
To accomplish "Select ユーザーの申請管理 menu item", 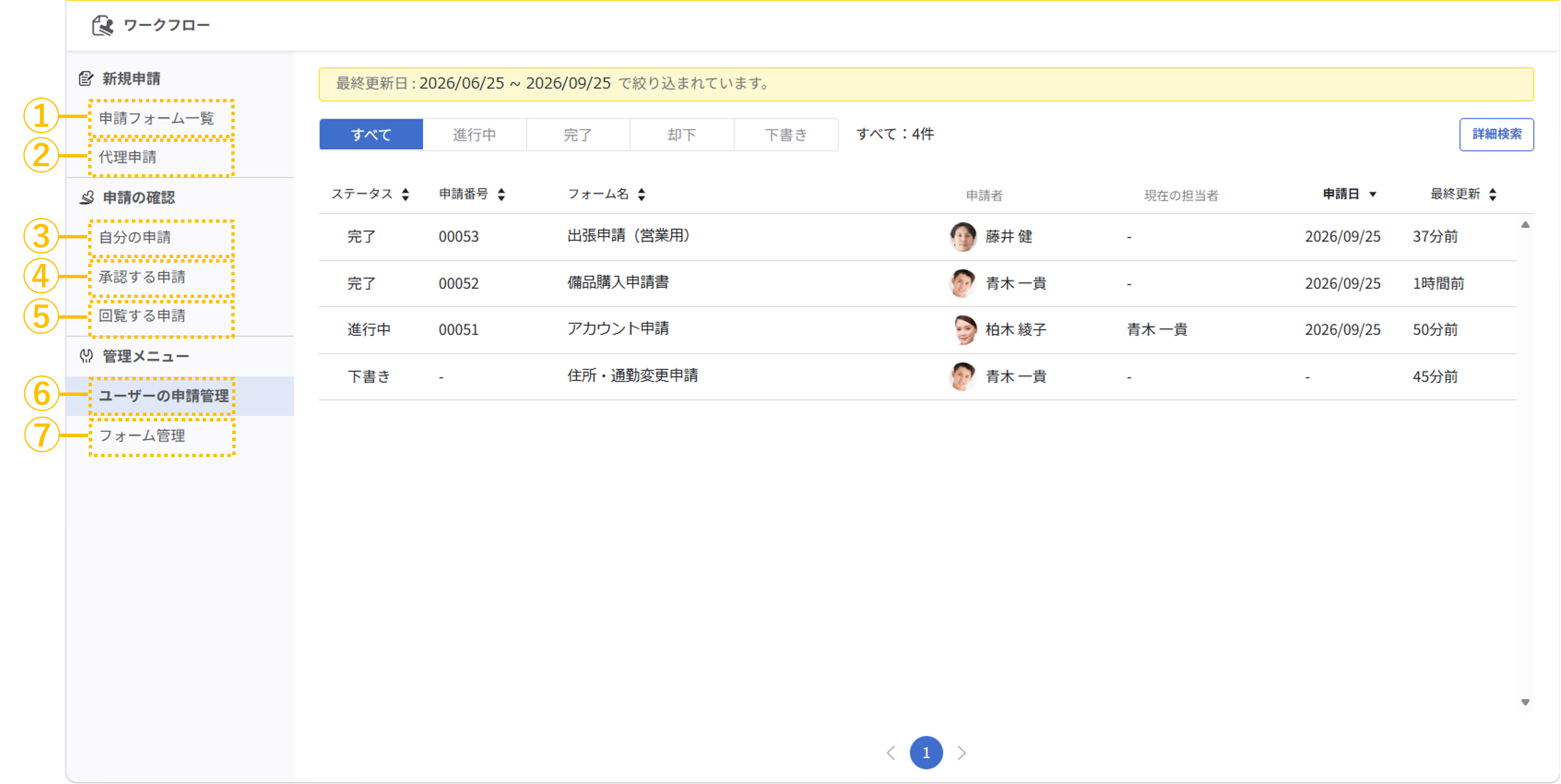I will (x=179, y=396).
